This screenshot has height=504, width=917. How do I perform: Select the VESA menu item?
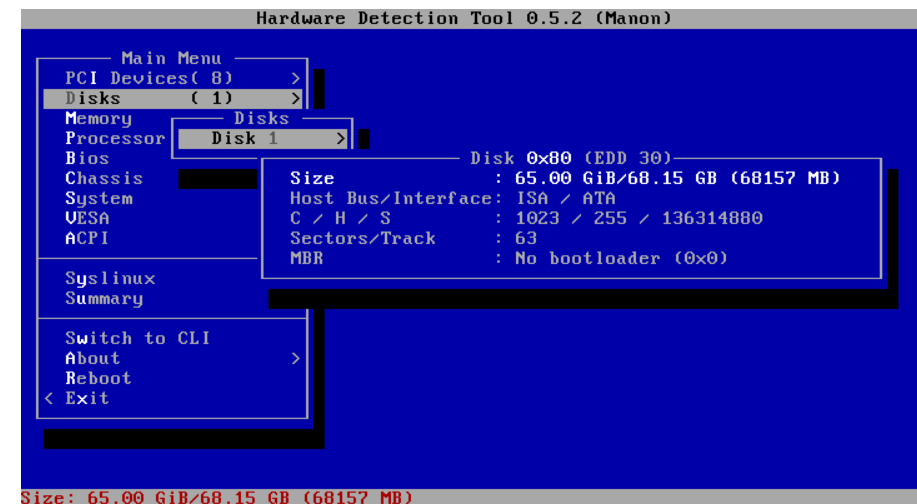pos(87,218)
